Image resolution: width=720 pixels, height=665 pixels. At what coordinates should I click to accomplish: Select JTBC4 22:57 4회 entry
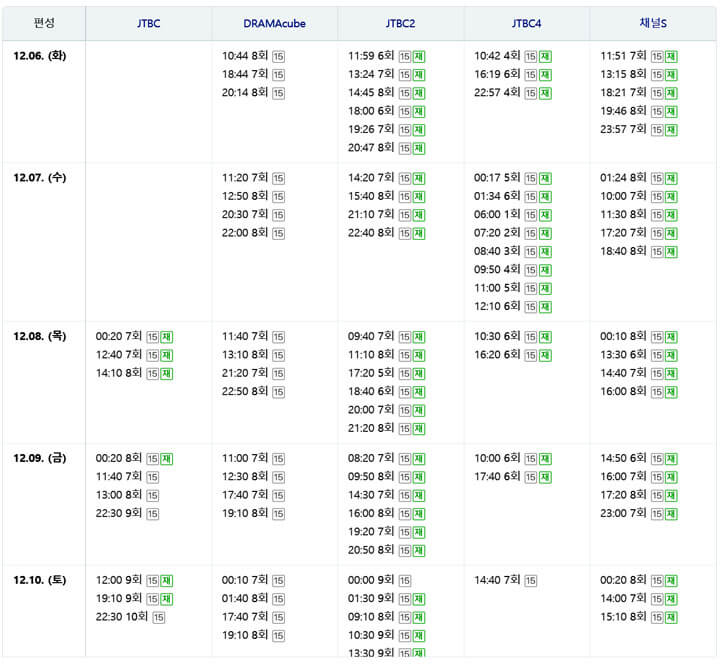point(497,92)
